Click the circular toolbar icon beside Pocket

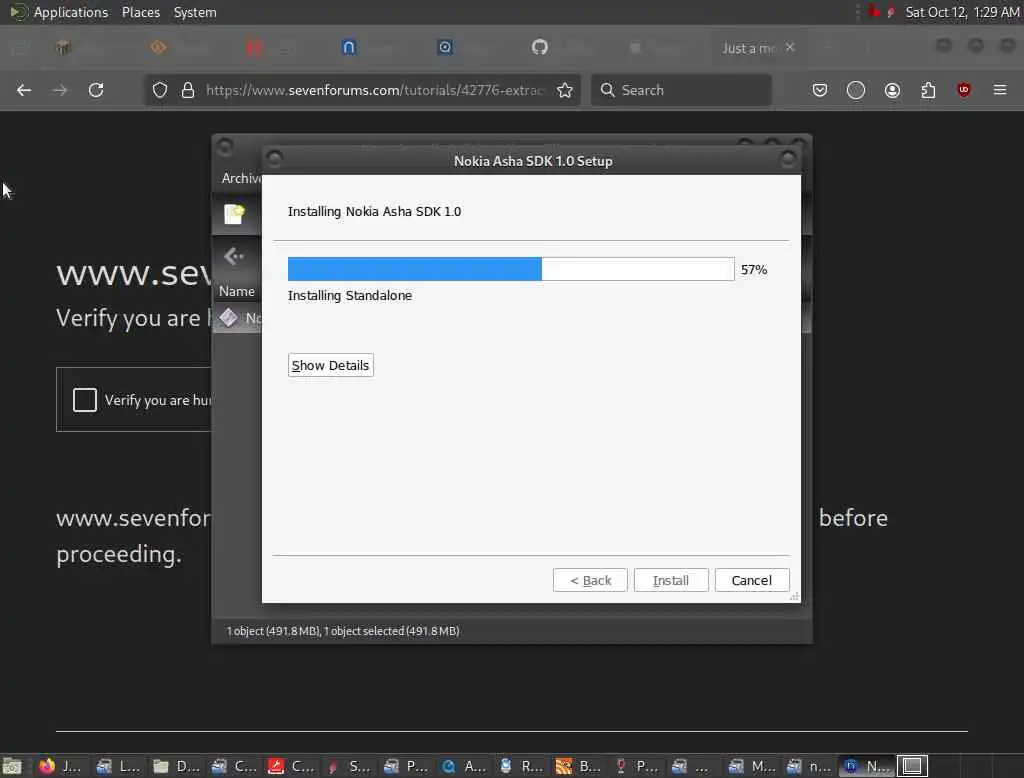coord(856,90)
